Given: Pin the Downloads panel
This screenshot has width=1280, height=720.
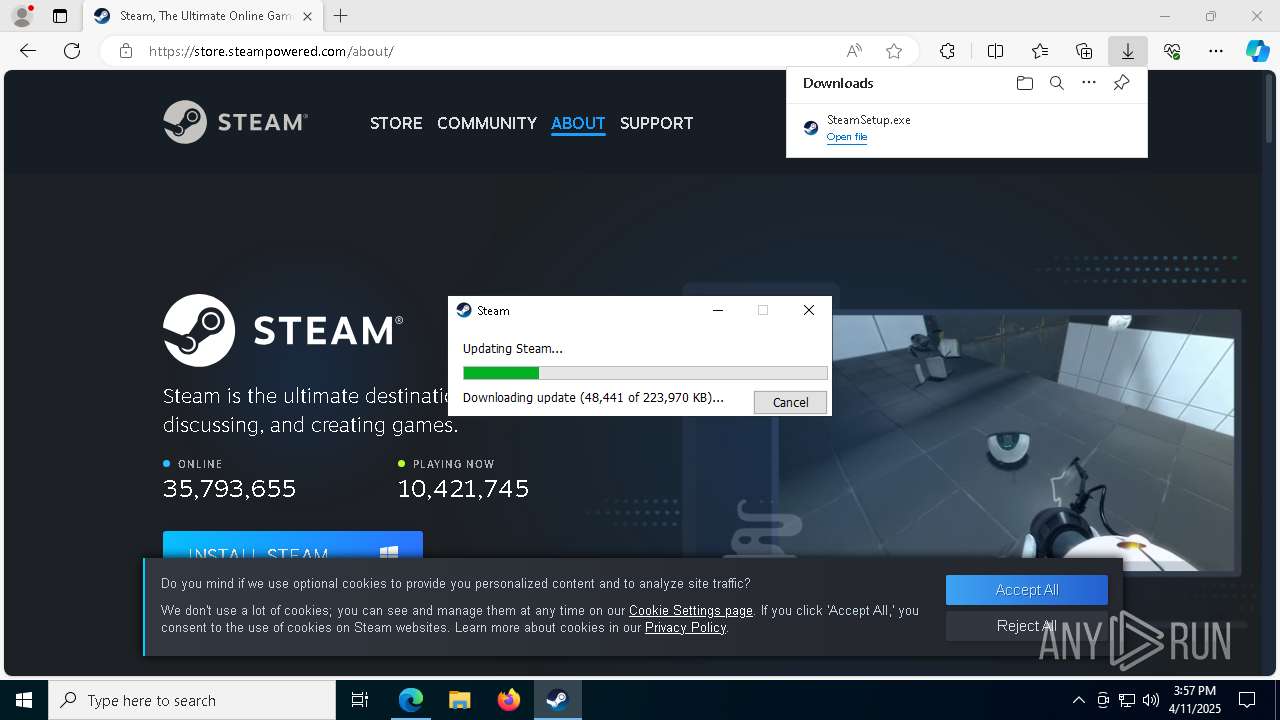Looking at the screenshot, I should [1121, 83].
